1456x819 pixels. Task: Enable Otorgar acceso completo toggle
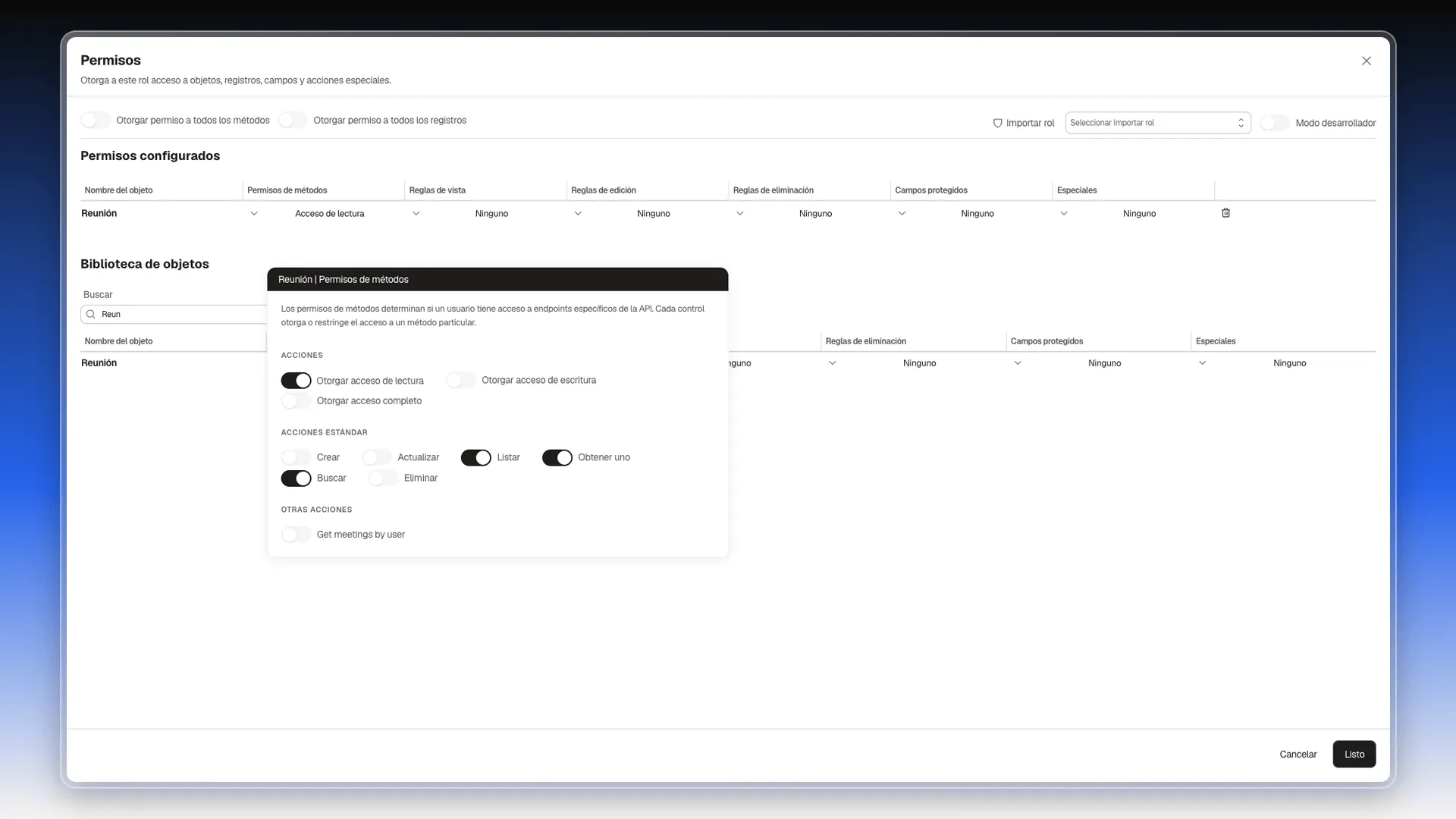click(296, 400)
